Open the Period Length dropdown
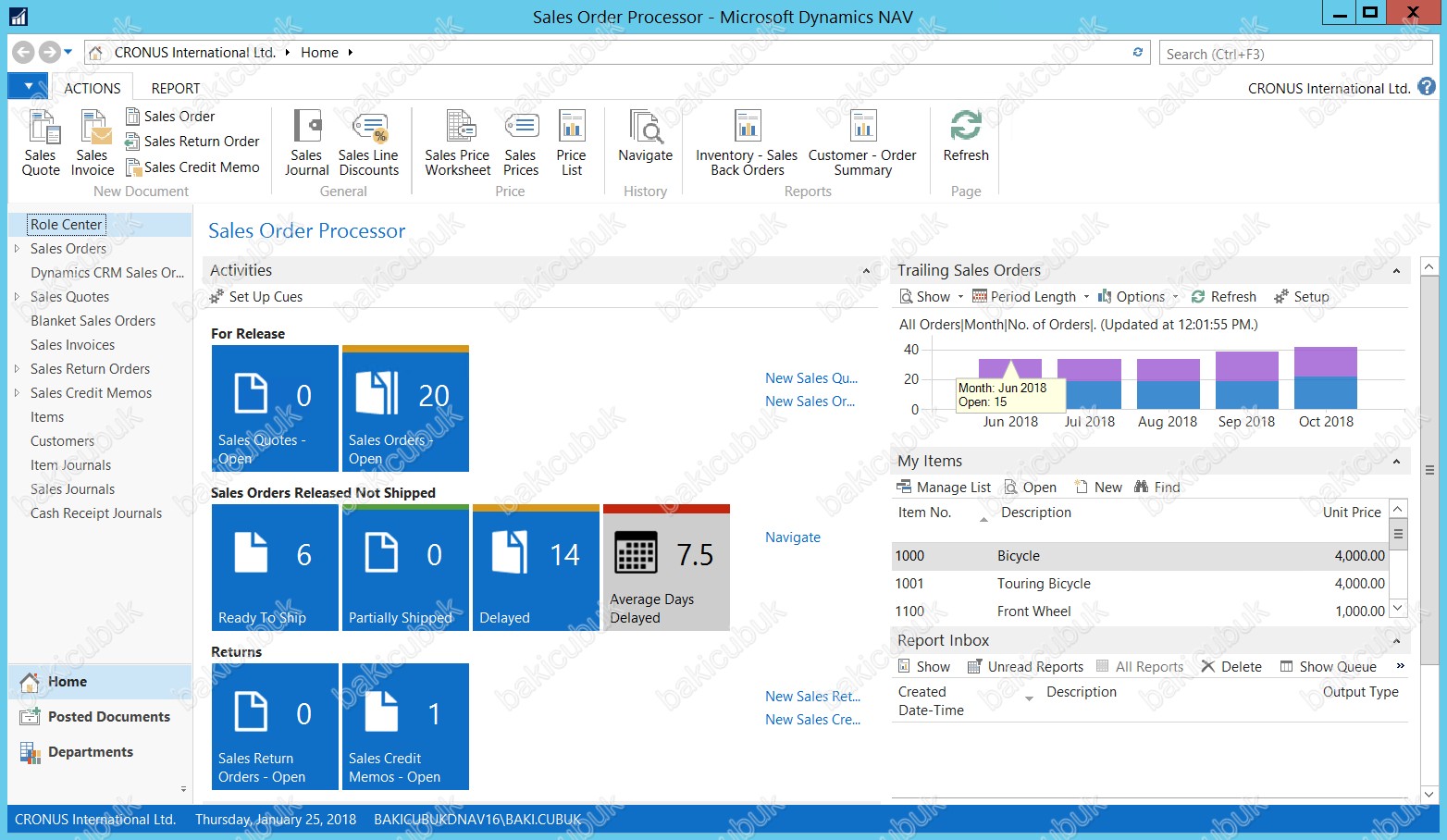The width and height of the screenshot is (1447, 840). click(x=1031, y=297)
